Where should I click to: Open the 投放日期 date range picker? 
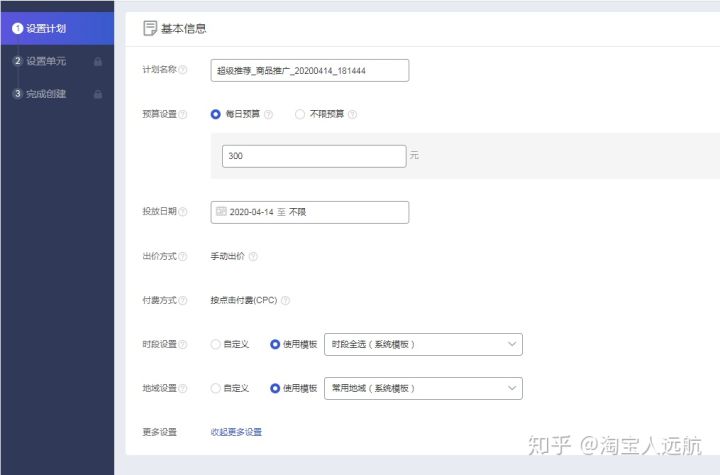coord(309,212)
